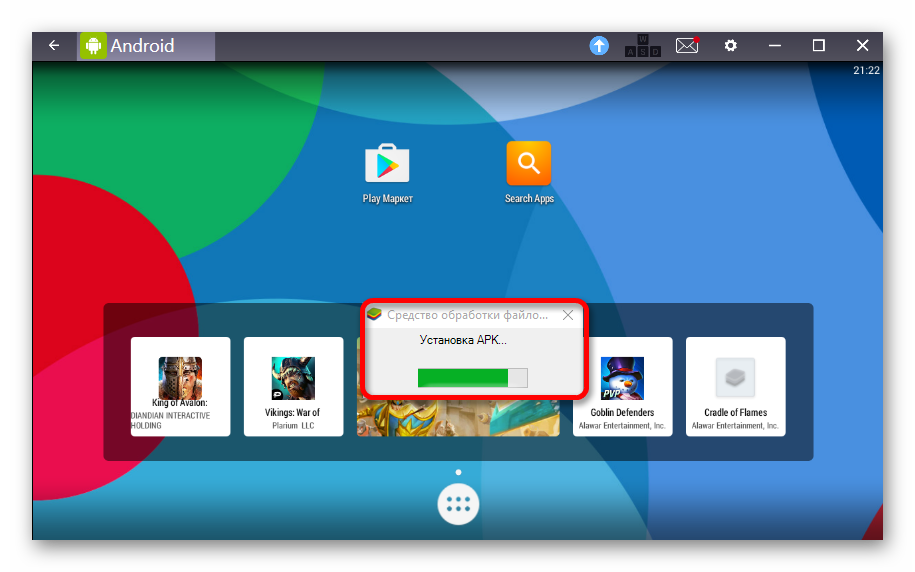Open the WASD keyboard controls icon
Image resolution: width=915 pixels, height=572 pixels.
point(642,46)
